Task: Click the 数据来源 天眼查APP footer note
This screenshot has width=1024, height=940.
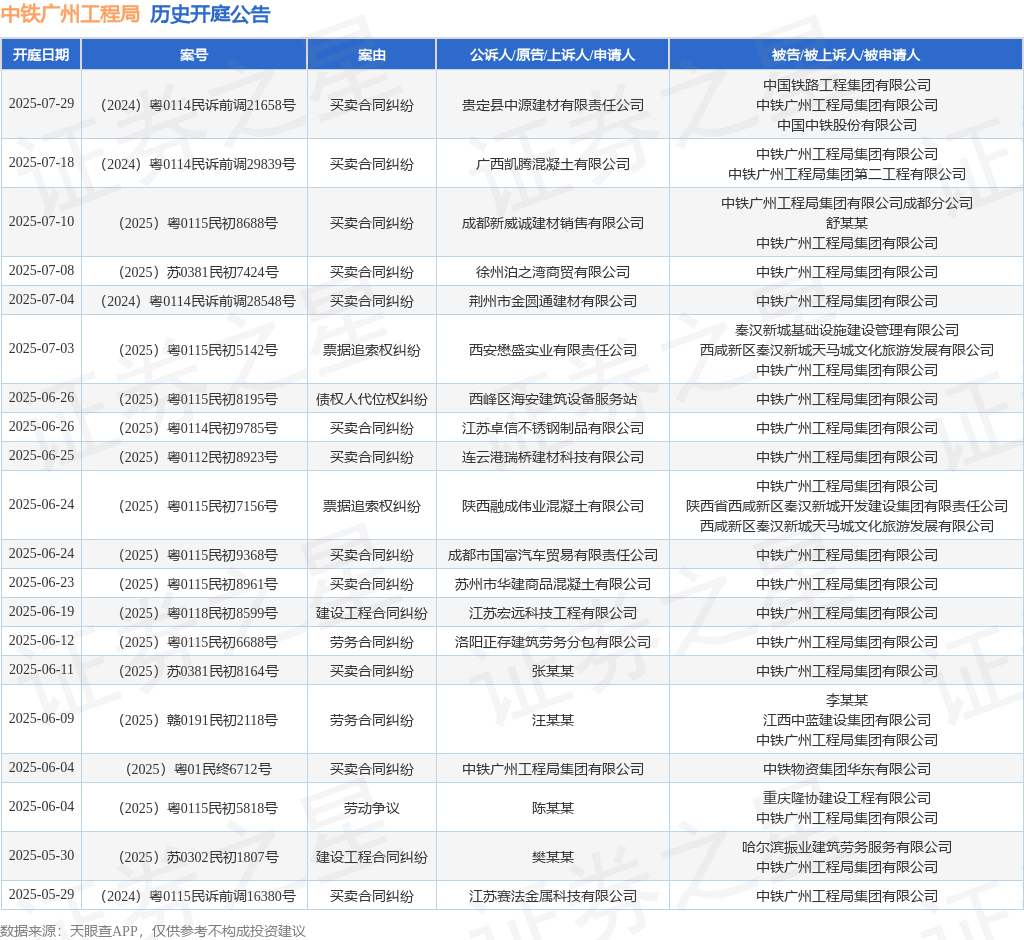Action: click(153, 930)
